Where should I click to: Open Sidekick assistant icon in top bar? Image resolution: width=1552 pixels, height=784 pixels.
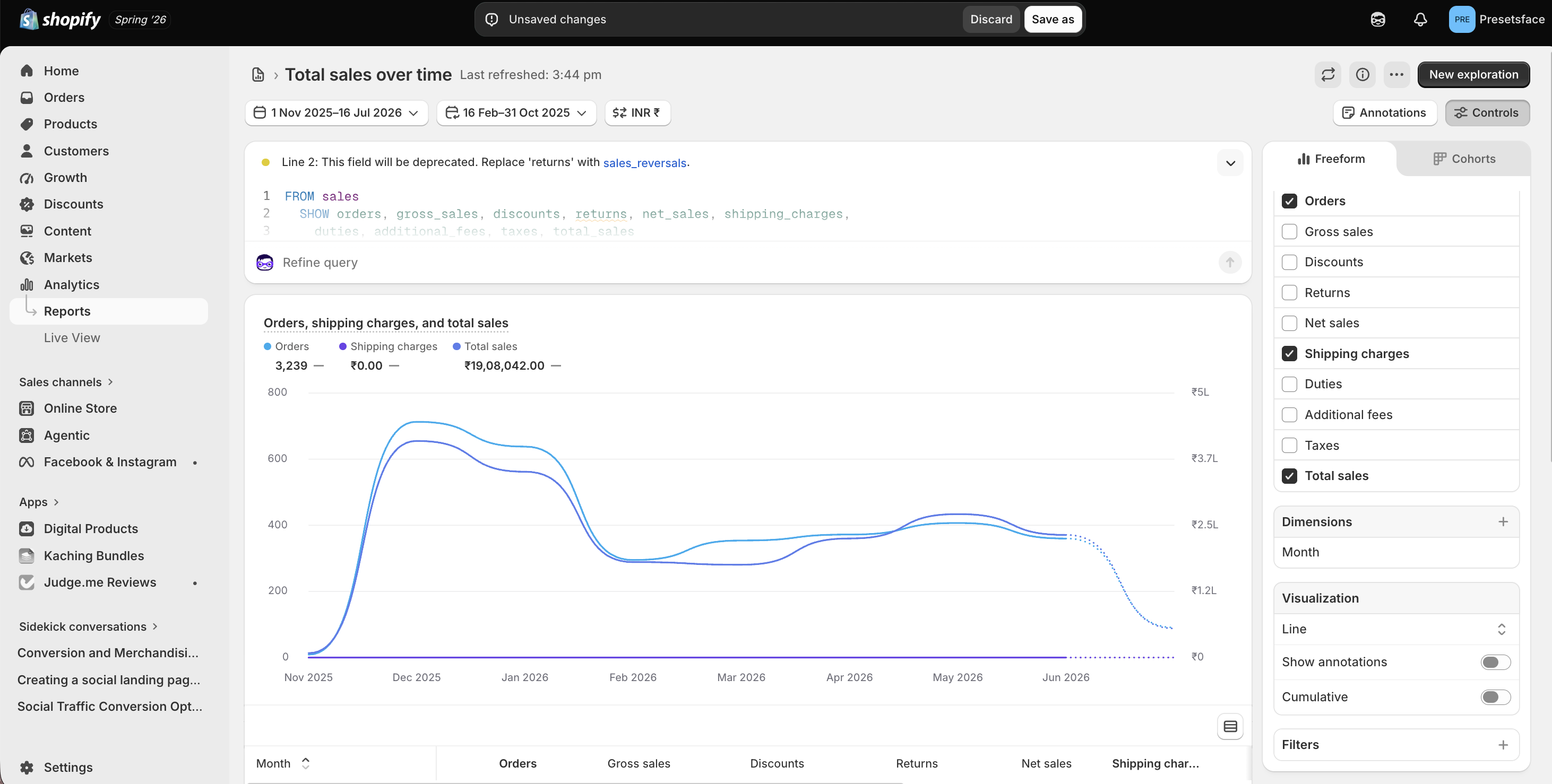tap(1378, 19)
